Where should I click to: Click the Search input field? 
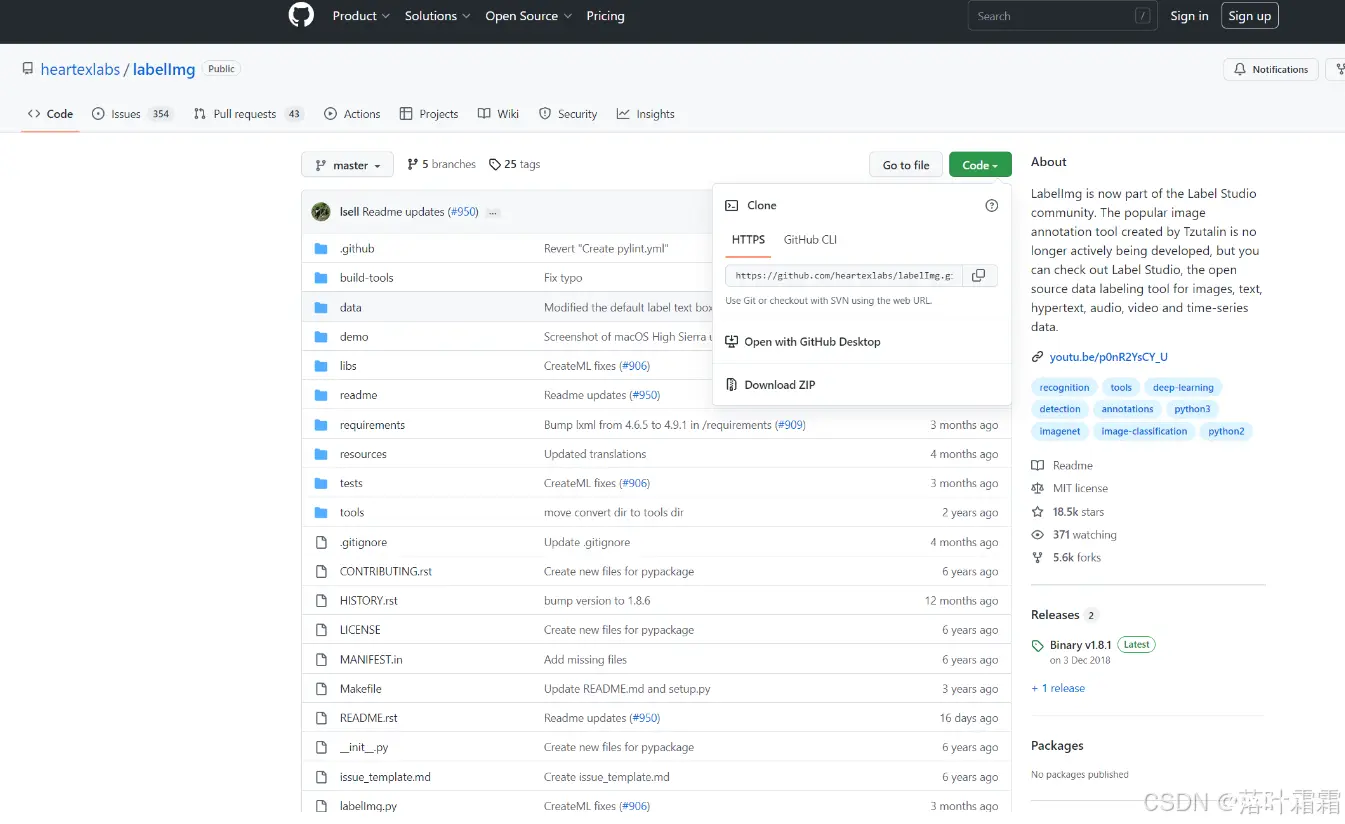1063,16
